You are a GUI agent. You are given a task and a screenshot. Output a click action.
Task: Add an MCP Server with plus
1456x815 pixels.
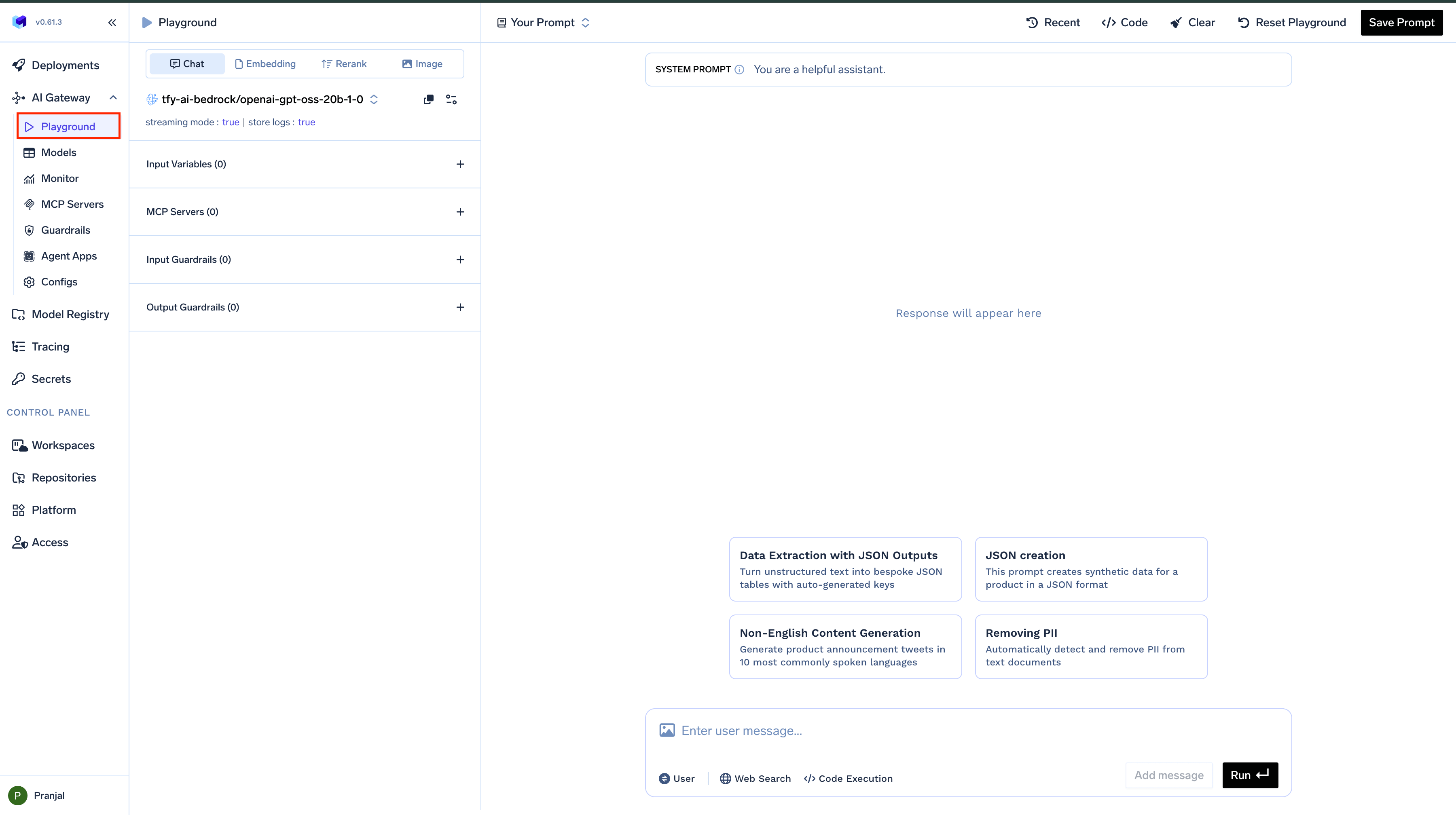(460, 212)
